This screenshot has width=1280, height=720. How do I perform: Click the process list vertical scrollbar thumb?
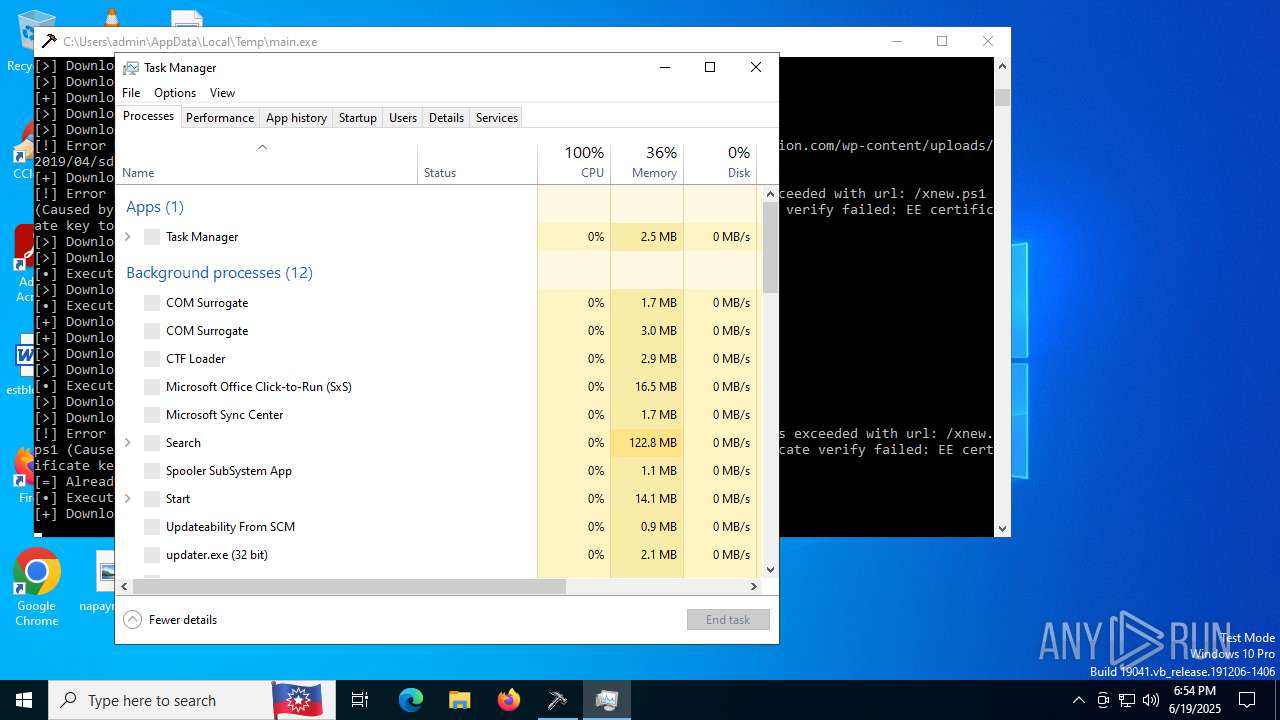[770, 247]
